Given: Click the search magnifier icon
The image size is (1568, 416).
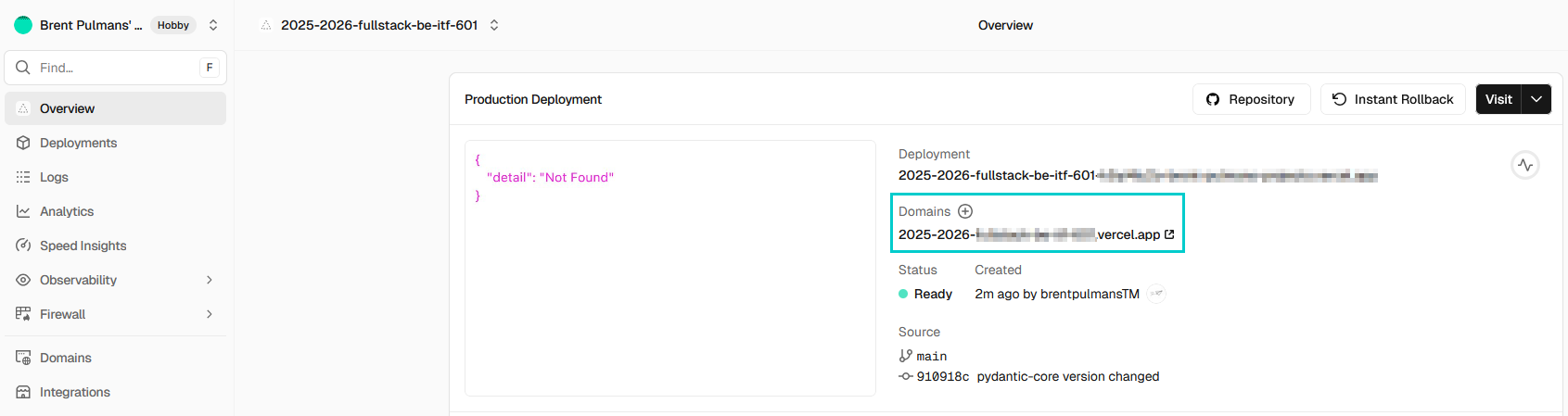Looking at the screenshot, I should pos(23,68).
